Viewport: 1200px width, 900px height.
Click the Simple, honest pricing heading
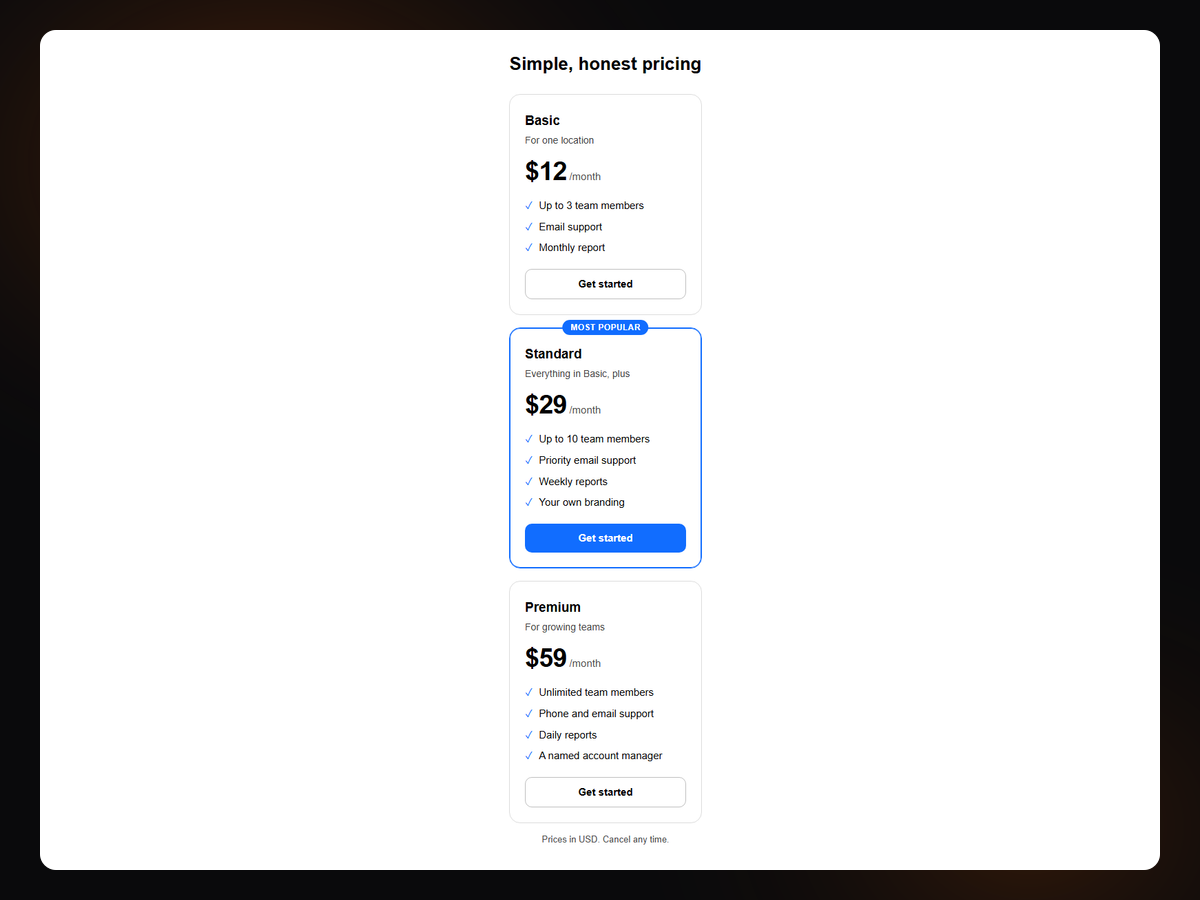click(605, 64)
